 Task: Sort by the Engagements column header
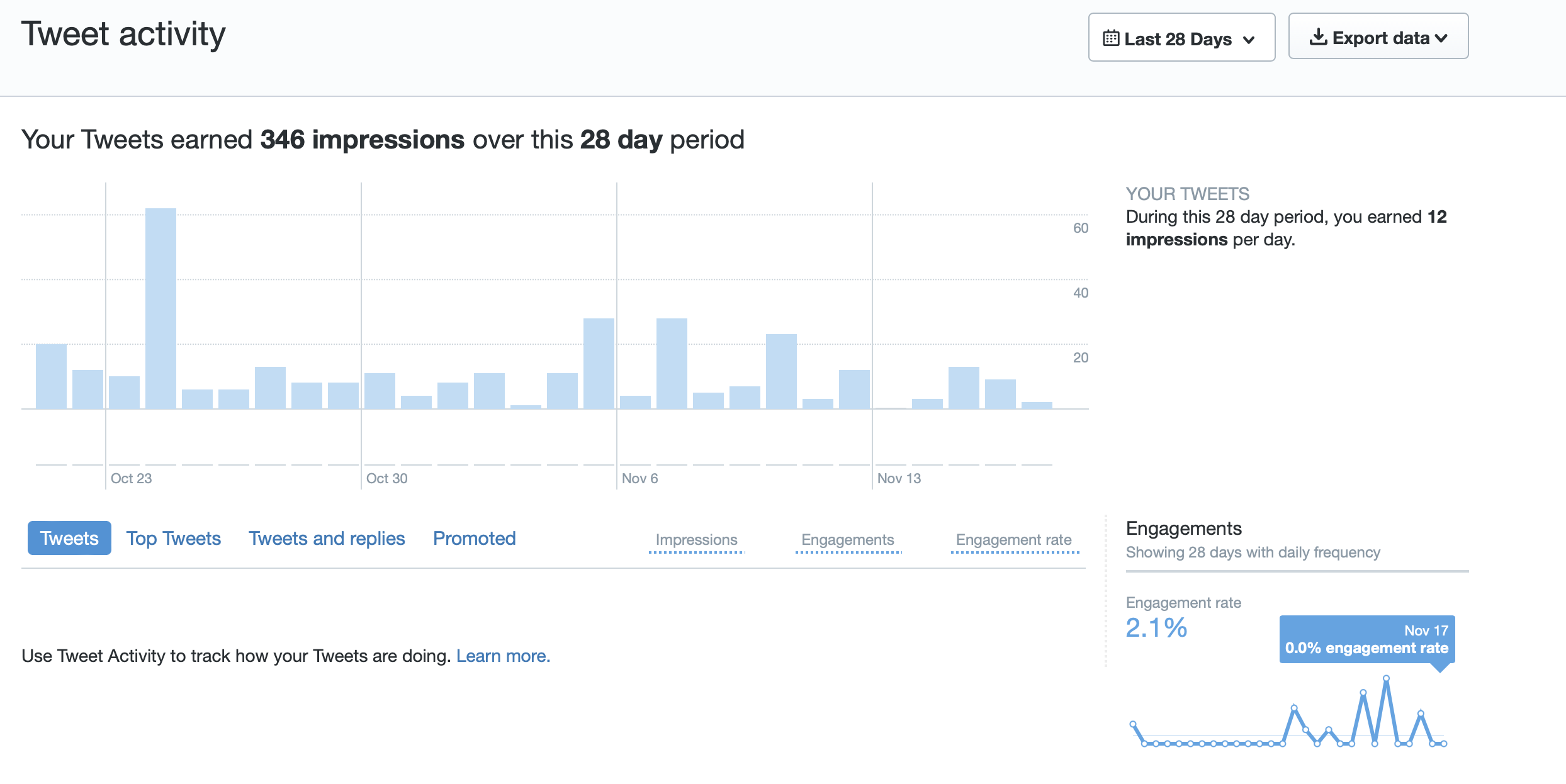click(847, 540)
